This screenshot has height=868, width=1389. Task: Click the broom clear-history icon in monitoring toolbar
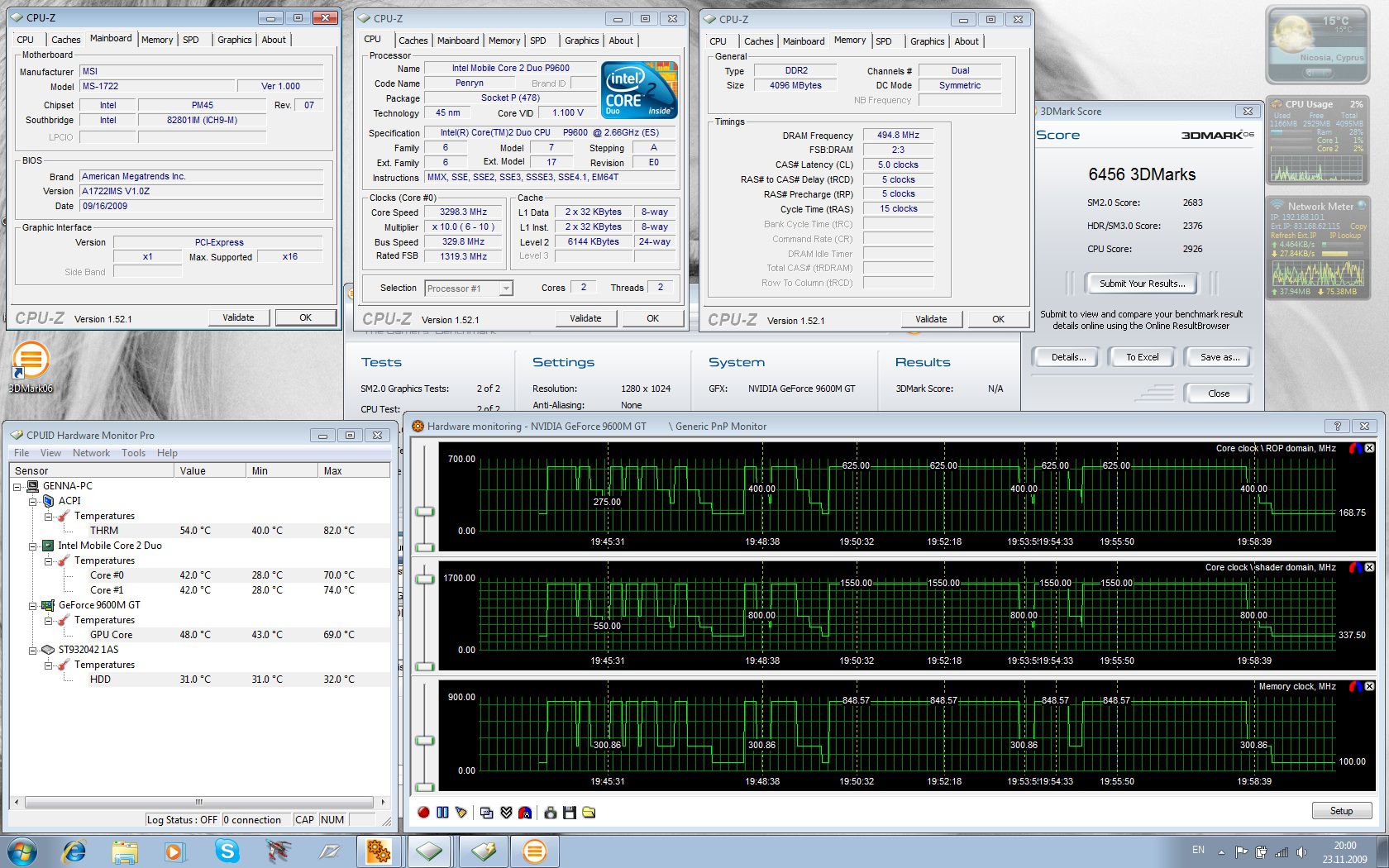461,813
